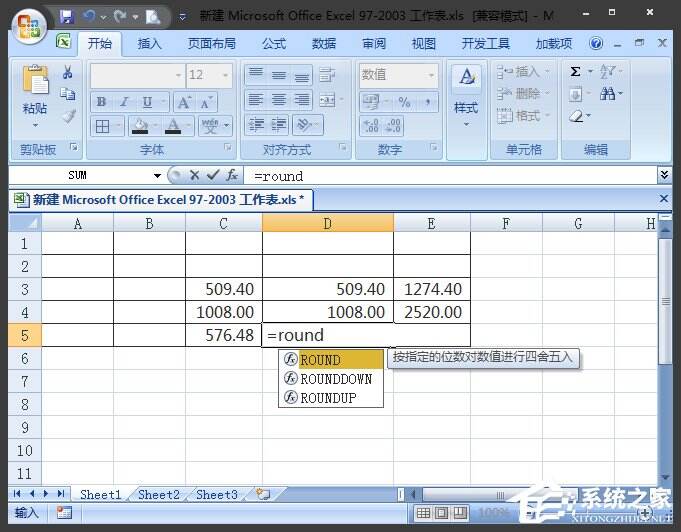Viewport: 681px width, 532px height.
Task: Open the Review ribbon tab
Action: [x=374, y=43]
